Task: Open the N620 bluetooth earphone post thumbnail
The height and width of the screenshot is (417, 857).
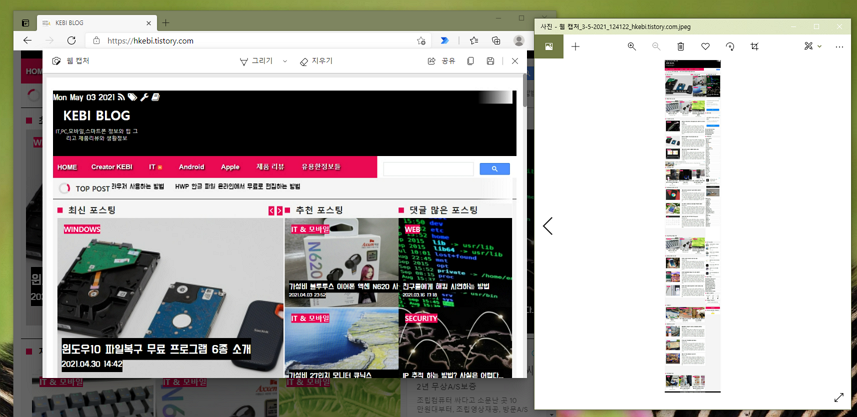Action: point(341,262)
